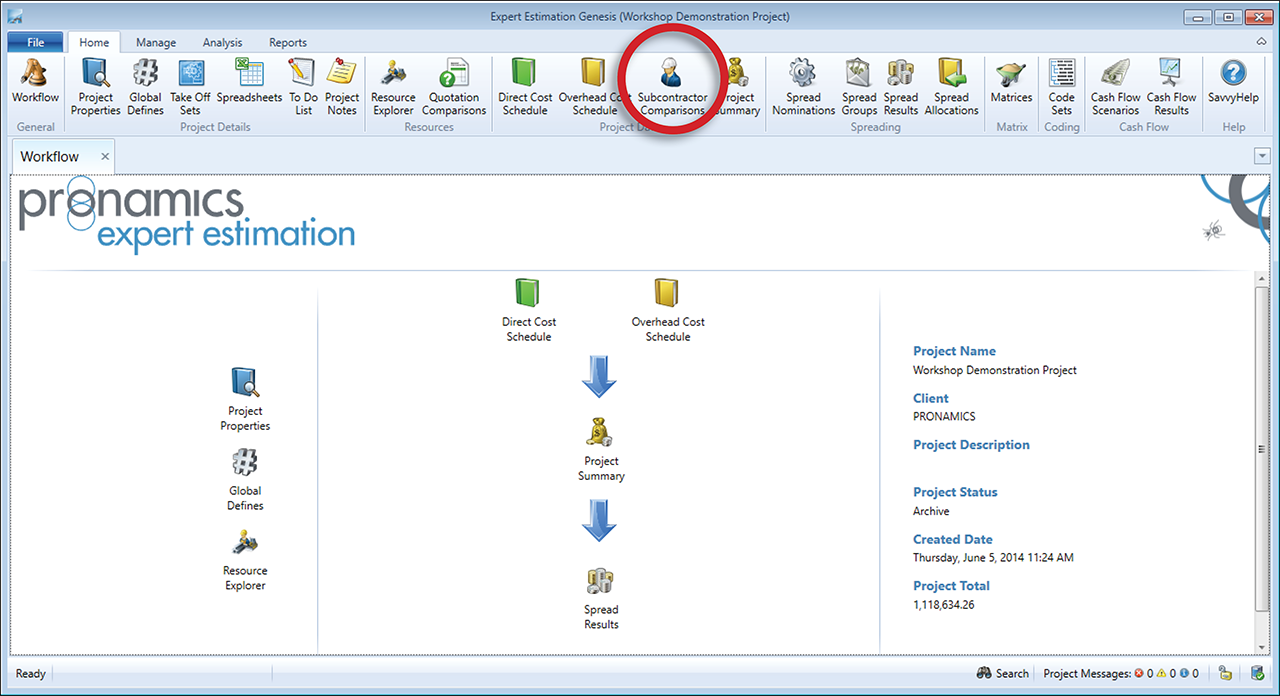Expand the document tab list dropdown
This screenshot has width=1280, height=696.
(1262, 156)
